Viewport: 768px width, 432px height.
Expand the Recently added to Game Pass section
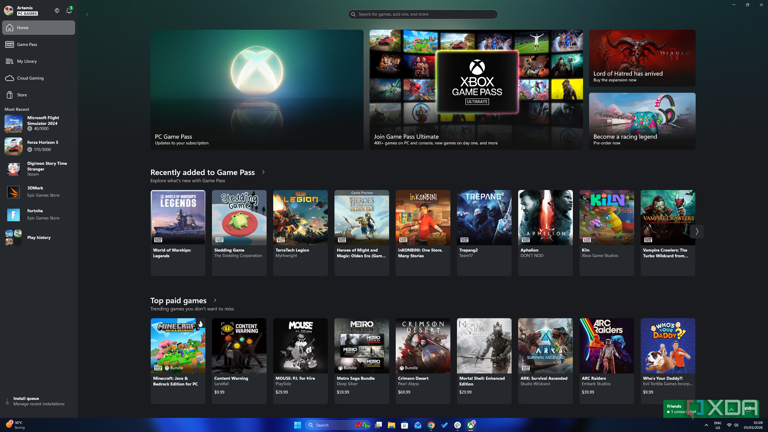tap(264, 172)
